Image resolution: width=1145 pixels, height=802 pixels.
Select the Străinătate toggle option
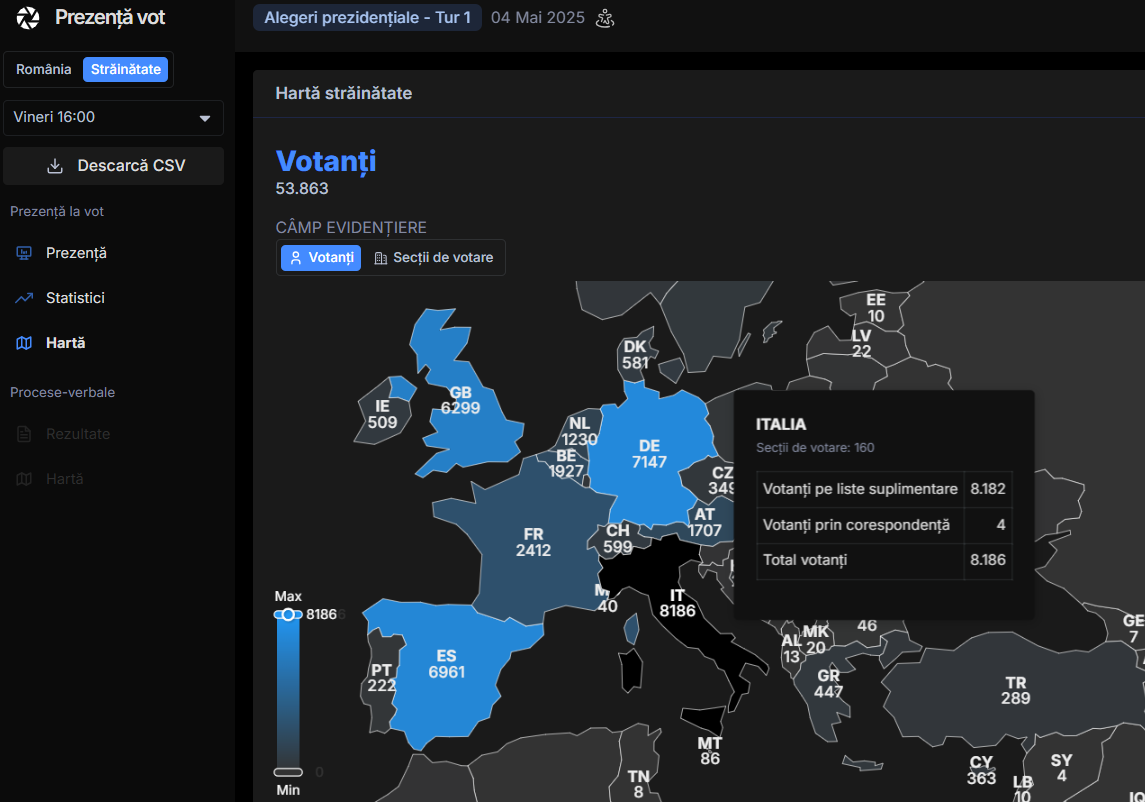125,69
